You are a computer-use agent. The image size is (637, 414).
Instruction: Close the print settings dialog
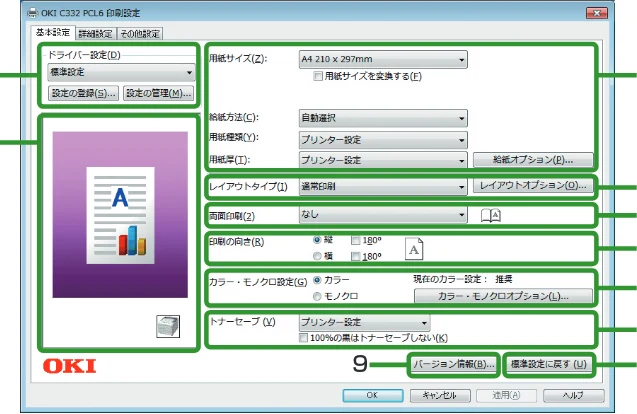pos(597,13)
